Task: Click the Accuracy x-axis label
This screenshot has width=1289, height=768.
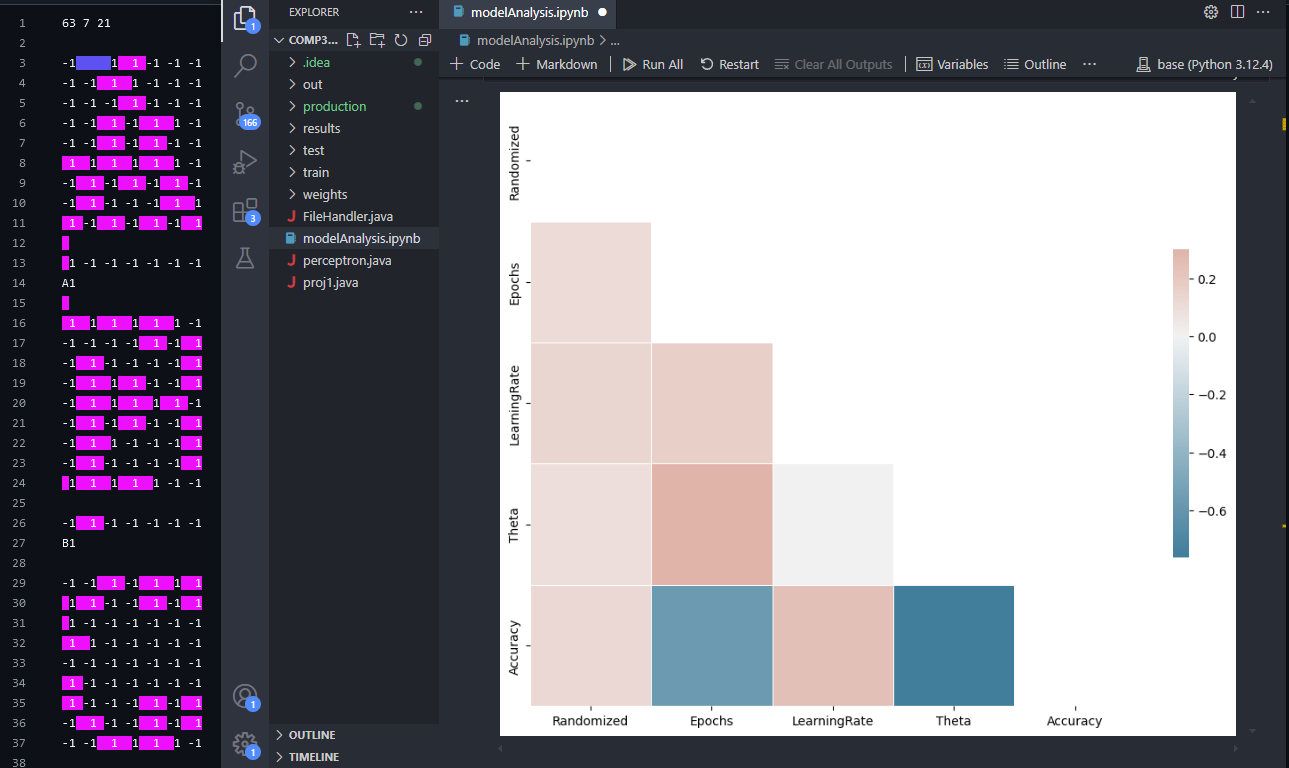Action: [1074, 720]
